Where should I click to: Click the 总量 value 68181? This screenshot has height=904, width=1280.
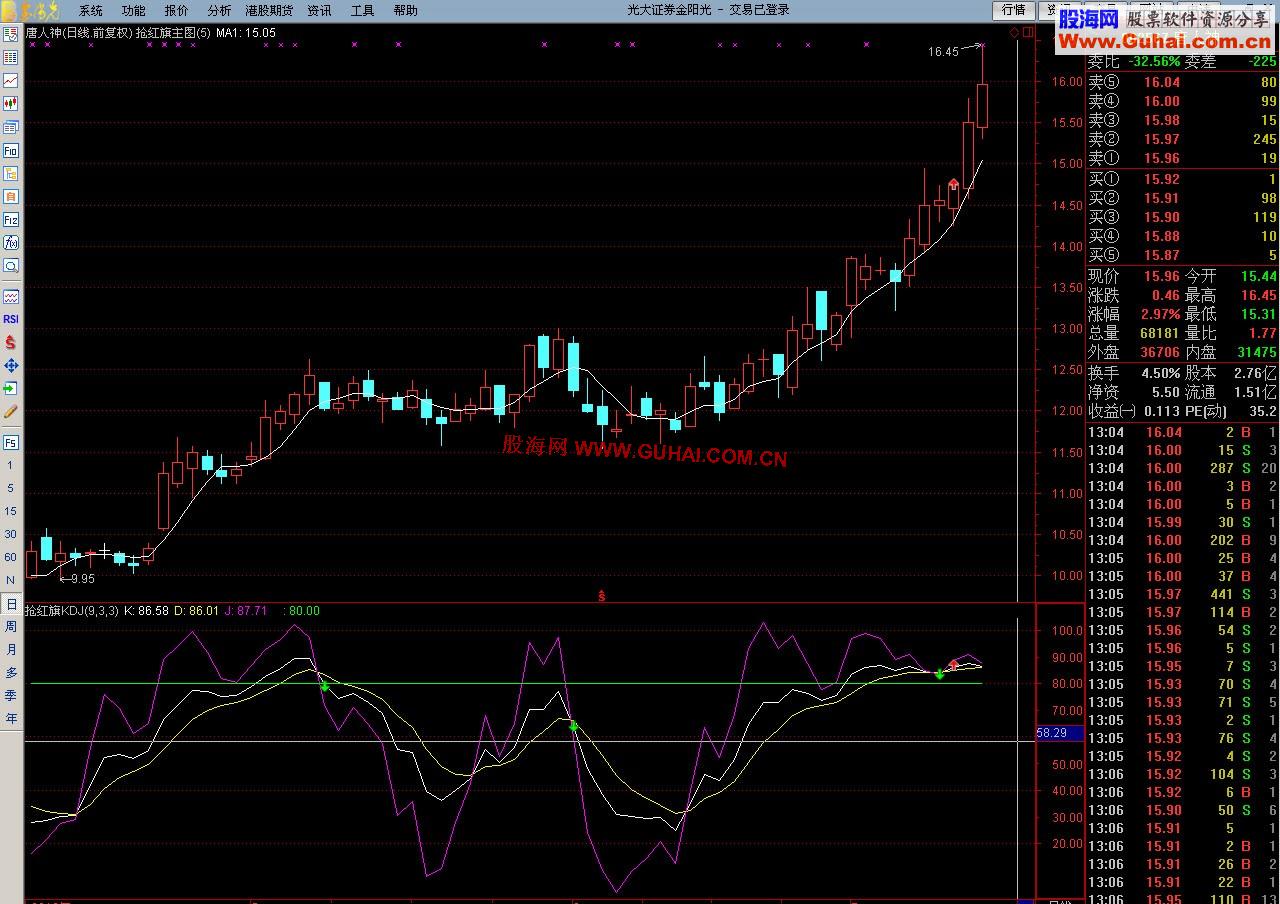tap(1160, 333)
